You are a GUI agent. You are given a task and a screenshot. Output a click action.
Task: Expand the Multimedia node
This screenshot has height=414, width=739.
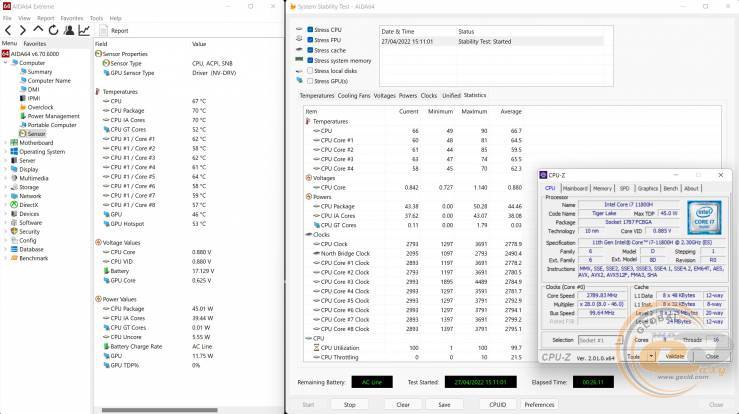(x=6, y=178)
